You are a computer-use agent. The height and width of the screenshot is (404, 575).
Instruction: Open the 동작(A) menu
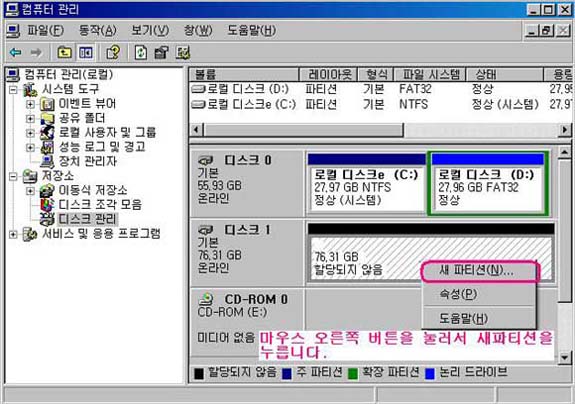[x=98, y=30]
